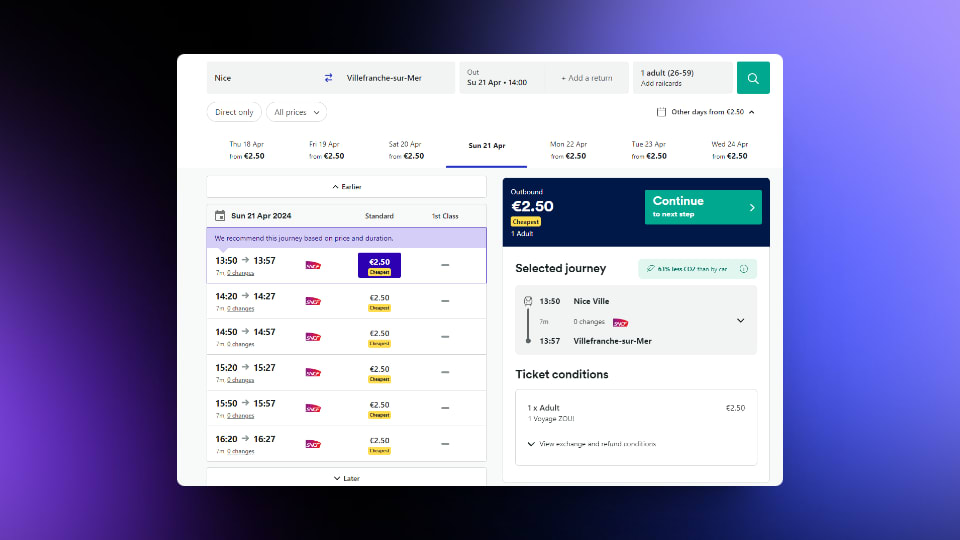The width and height of the screenshot is (960, 540).
Task: Open 0 changes link for 15:50 train
Action: [x=240, y=416]
